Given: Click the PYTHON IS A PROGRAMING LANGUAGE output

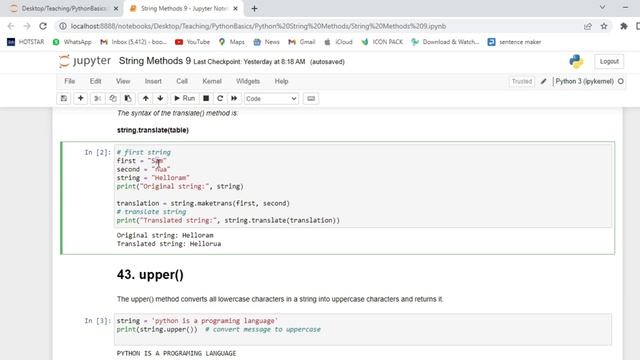Looking at the screenshot, I should 176,353.
